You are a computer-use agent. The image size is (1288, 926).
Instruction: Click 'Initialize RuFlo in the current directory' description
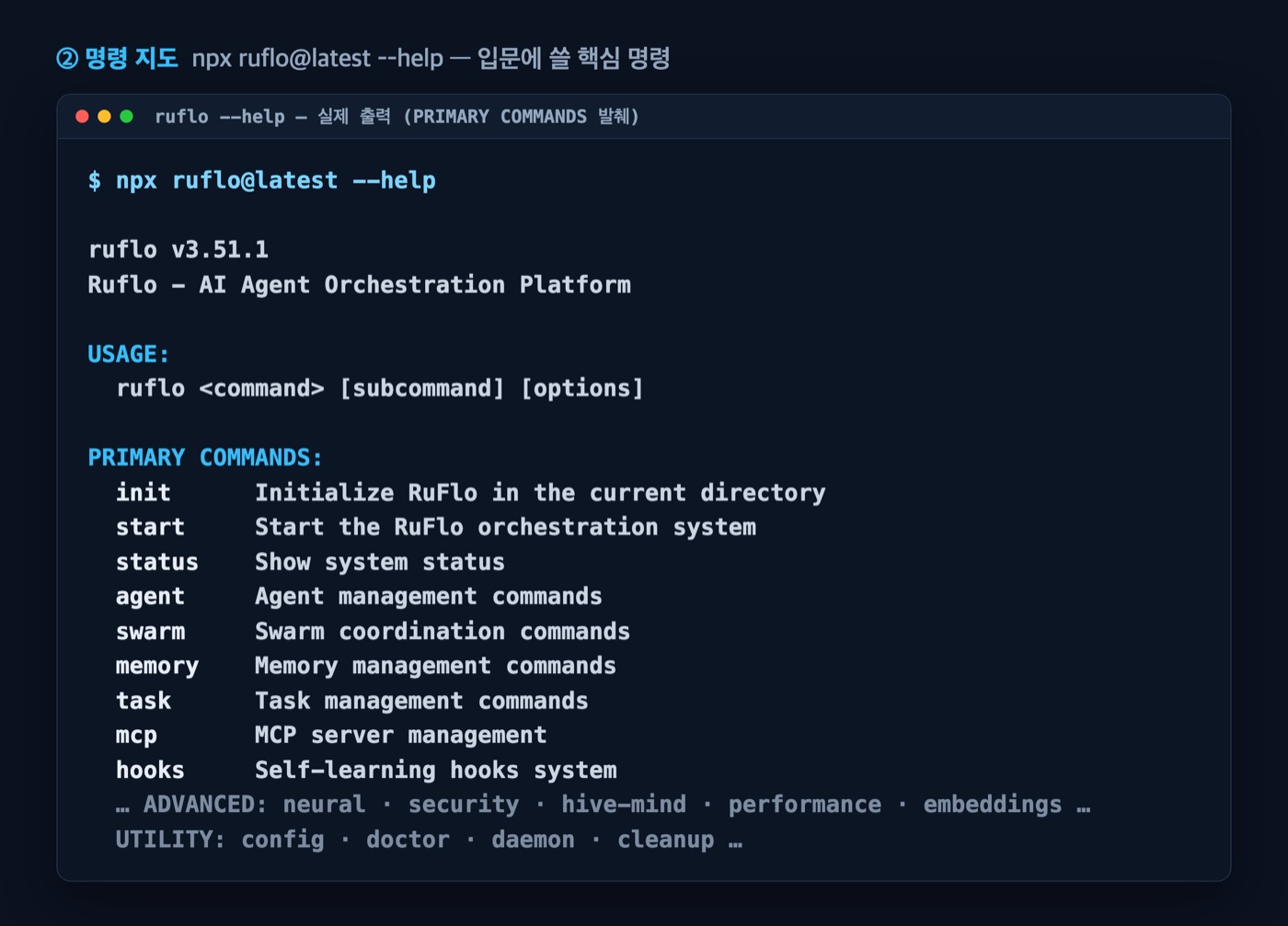pos(540,492)
